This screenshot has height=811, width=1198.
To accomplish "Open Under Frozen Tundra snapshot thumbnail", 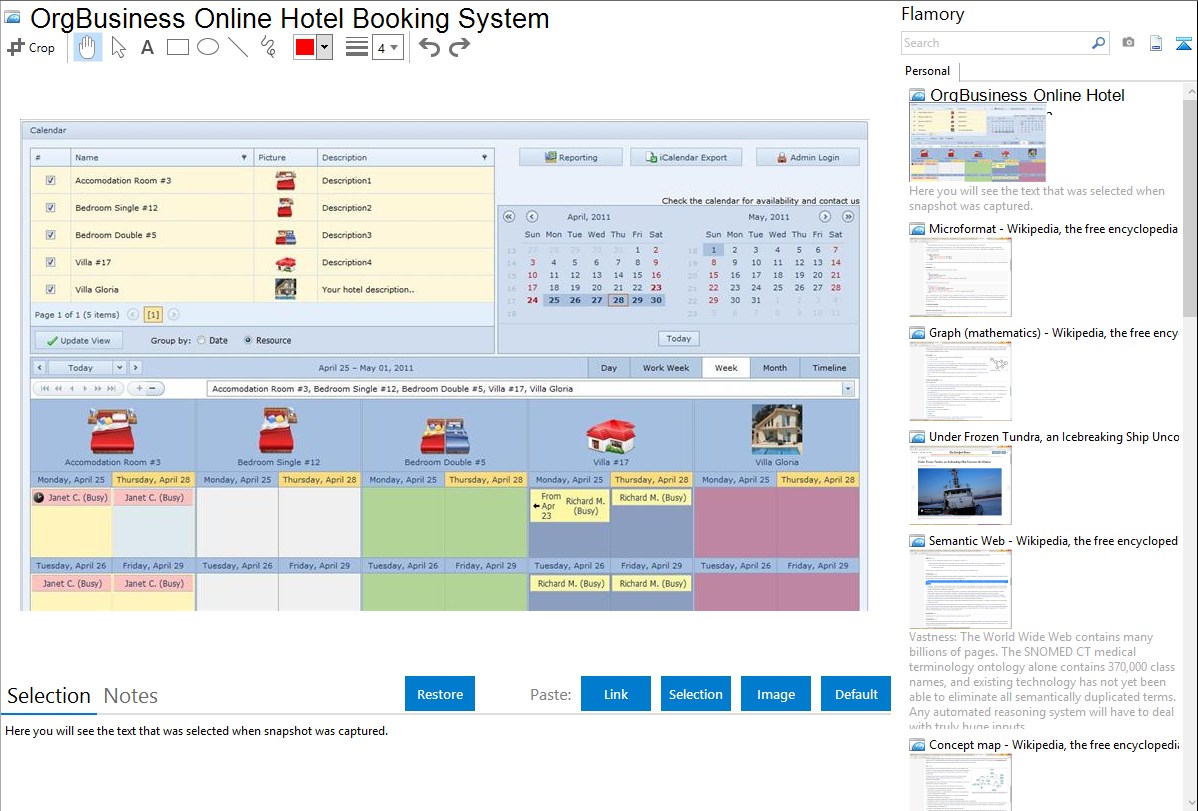I will 960,485.
